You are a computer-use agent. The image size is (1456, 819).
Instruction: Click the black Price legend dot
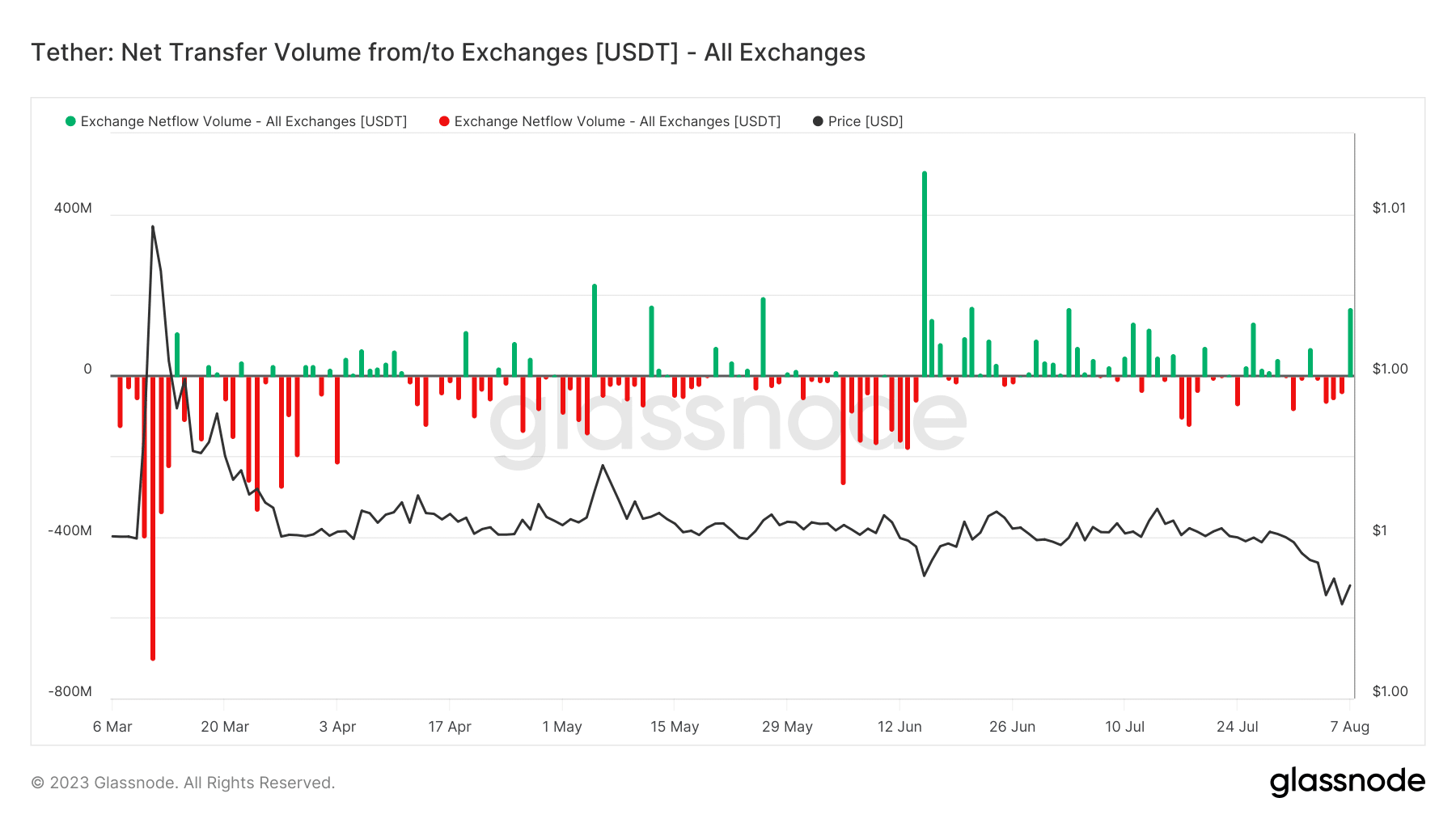point(818,121)
